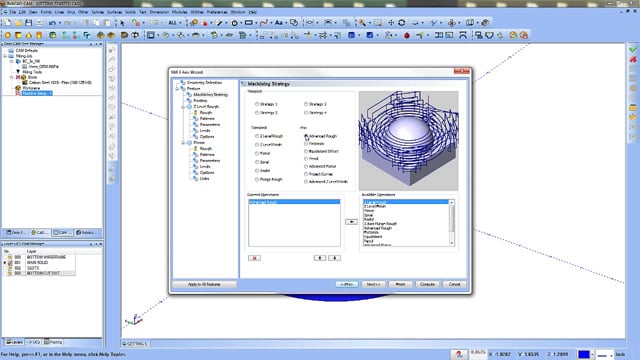Image resolution: width=640 pixels, height=360 pixels.
Task: Switch to the Layers tab
Action: click(14, 342)
